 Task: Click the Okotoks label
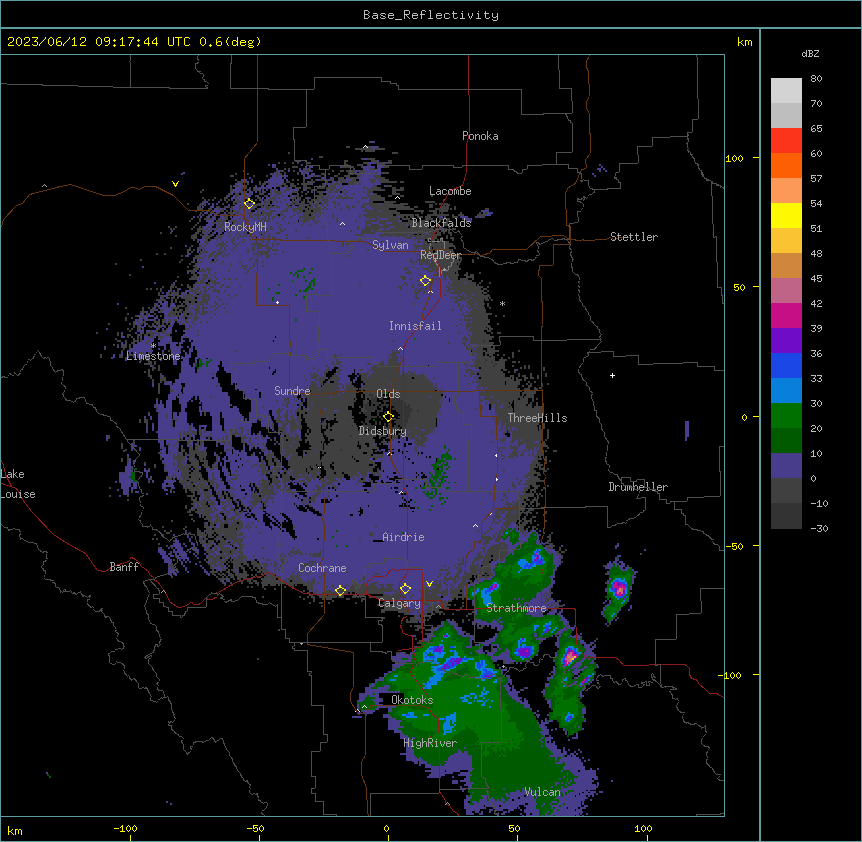(412, 700)
